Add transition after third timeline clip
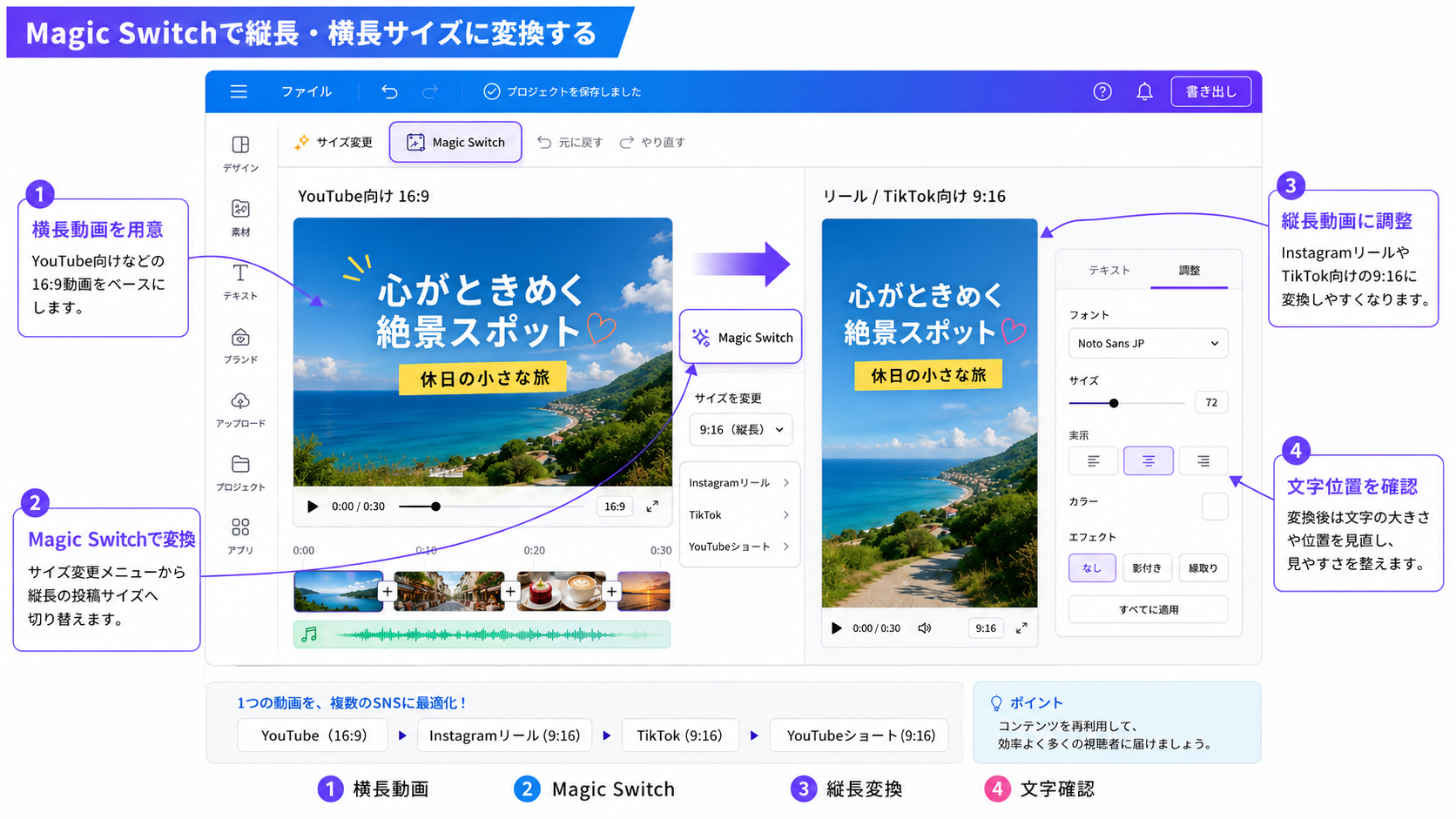1456x819 pixels. [x=612, y=592]
